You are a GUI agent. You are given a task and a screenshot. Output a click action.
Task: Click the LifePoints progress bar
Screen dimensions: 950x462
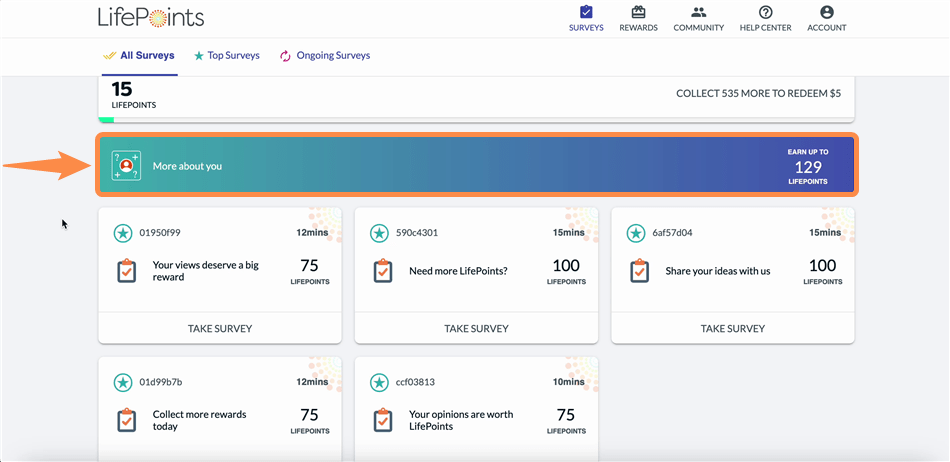[x=477, y=119]
